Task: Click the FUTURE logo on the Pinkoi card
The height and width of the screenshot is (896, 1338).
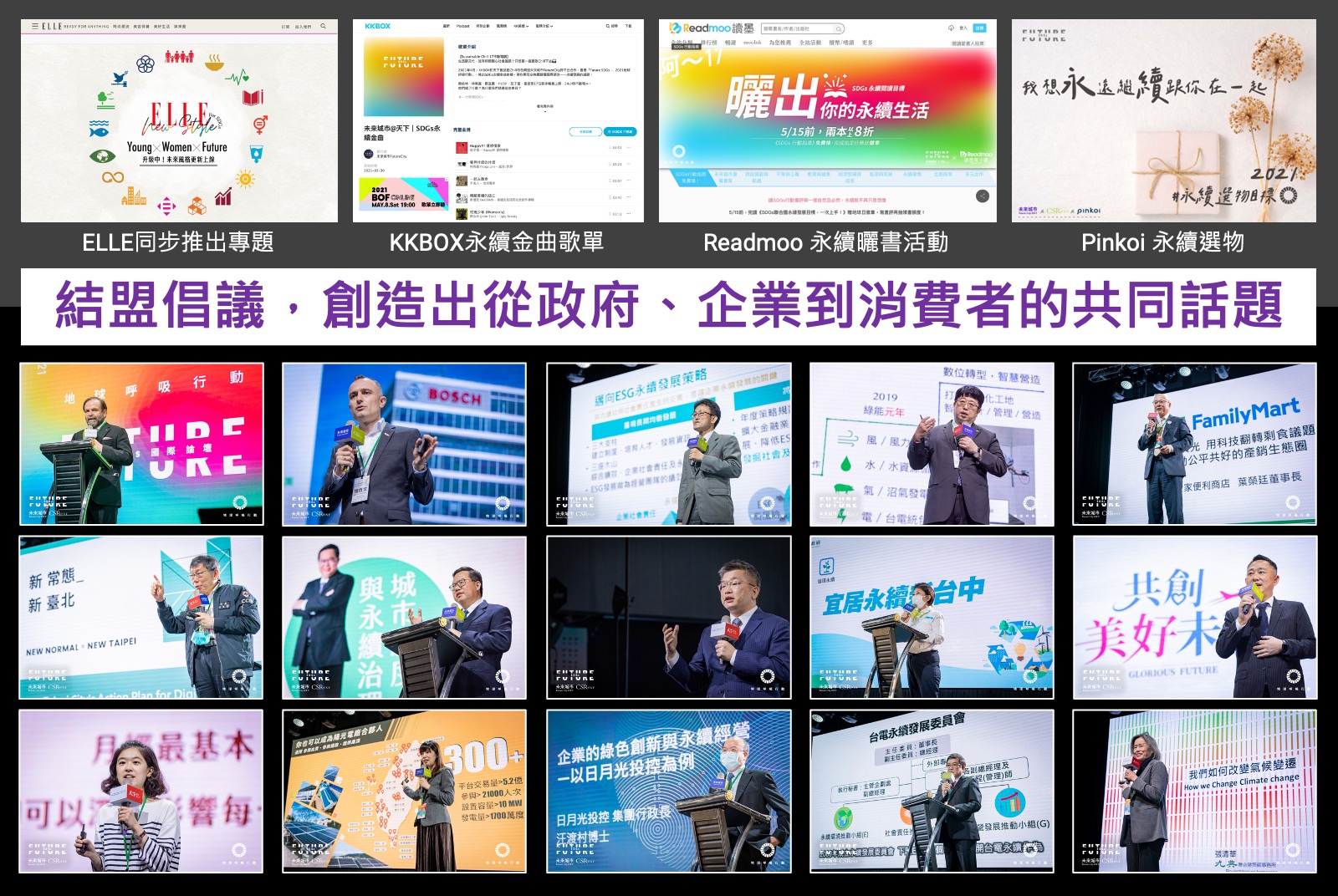Action: pyautogui.click(x=1044, y=34)
